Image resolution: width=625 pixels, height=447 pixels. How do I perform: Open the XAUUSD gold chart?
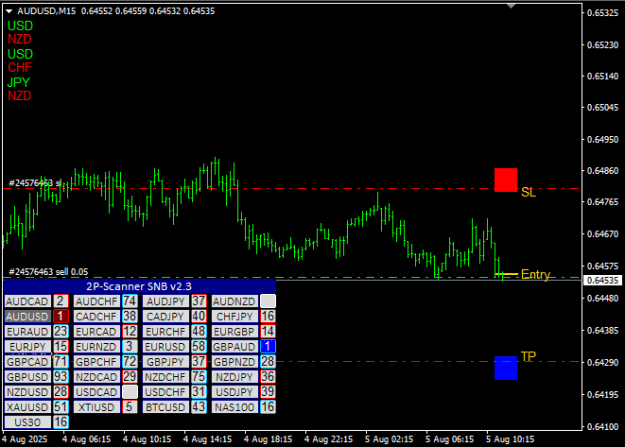[x=28, y=407]
